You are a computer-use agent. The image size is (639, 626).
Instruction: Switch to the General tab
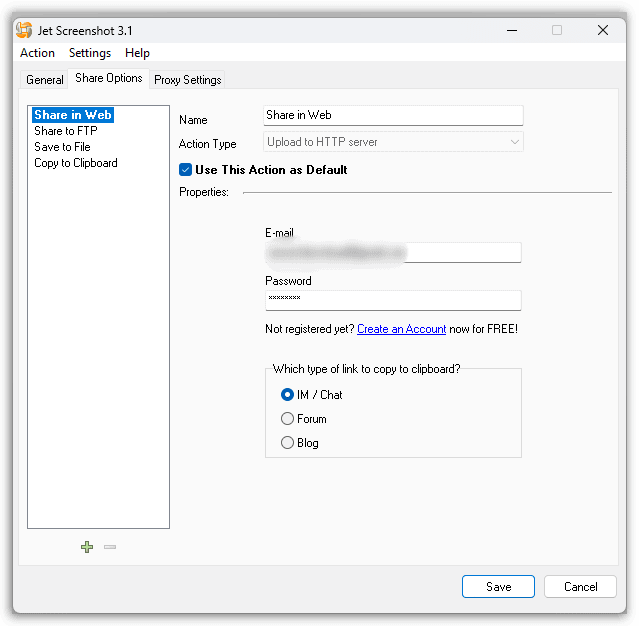[x=45, y=79]
